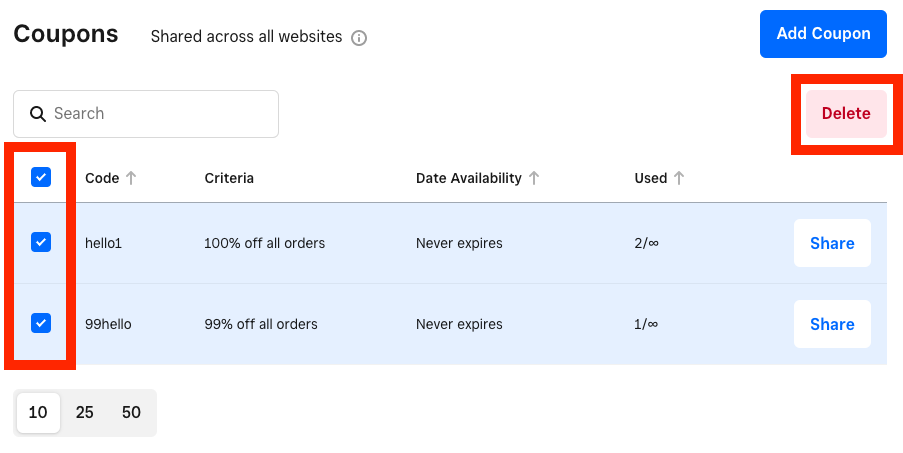The height and width of the screenshot is (453, 903).
Task: Show 25 coupons per page
Action: click(85, 412)
